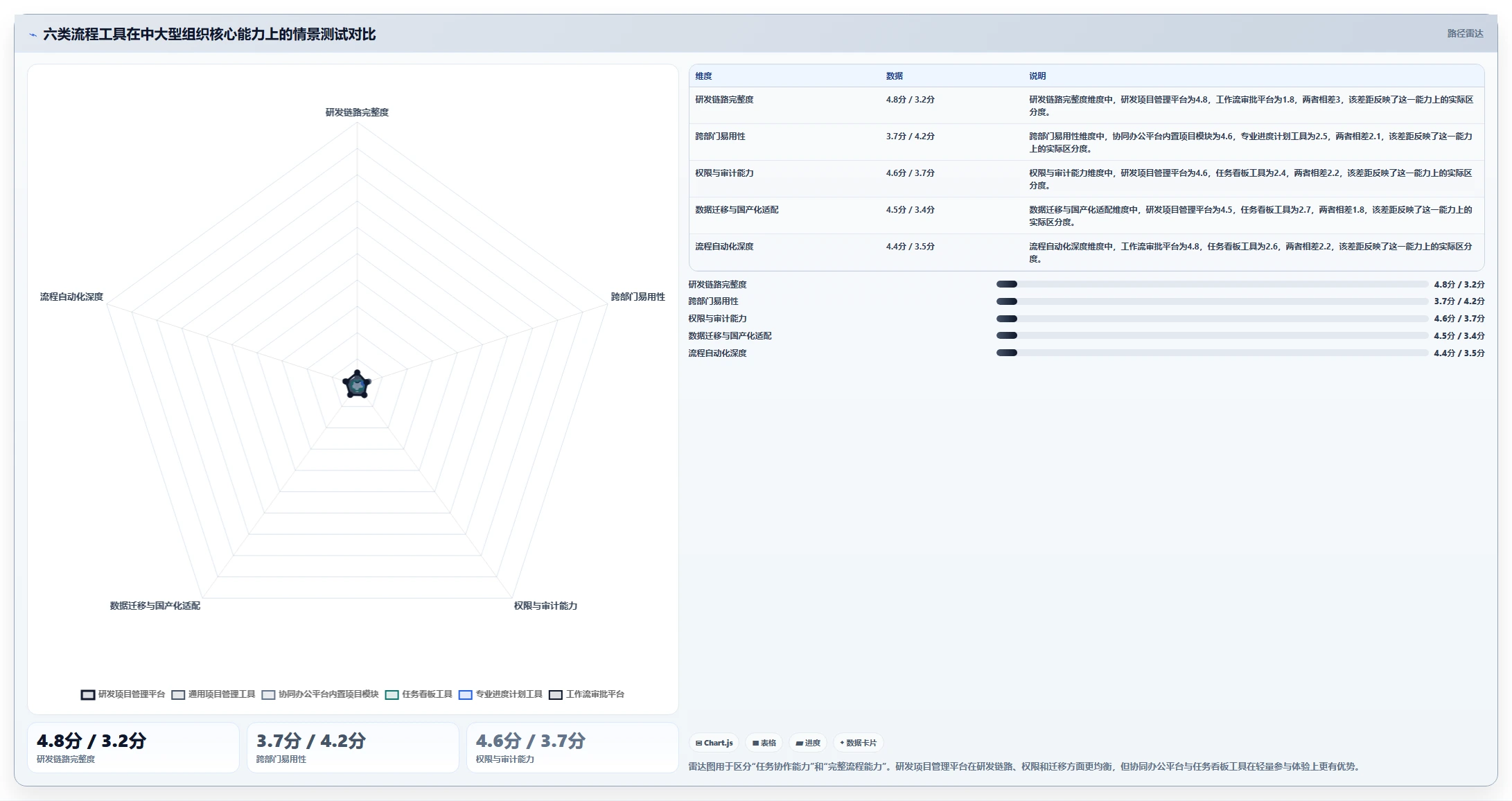Click the radar axis label 流程自动化深度

pyautogui.click(x=71, y=297)
